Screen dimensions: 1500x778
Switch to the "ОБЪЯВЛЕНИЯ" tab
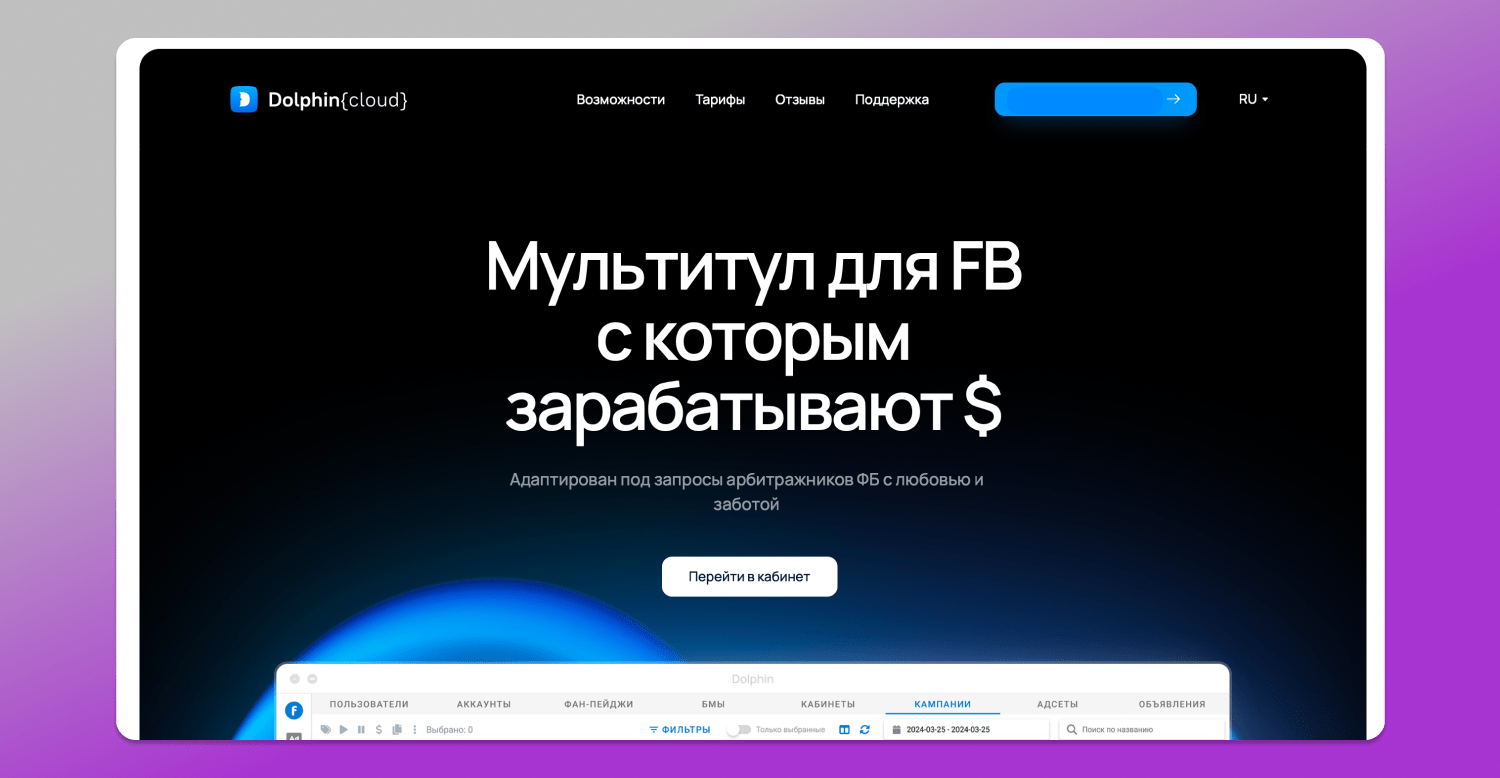[1172, 704]
